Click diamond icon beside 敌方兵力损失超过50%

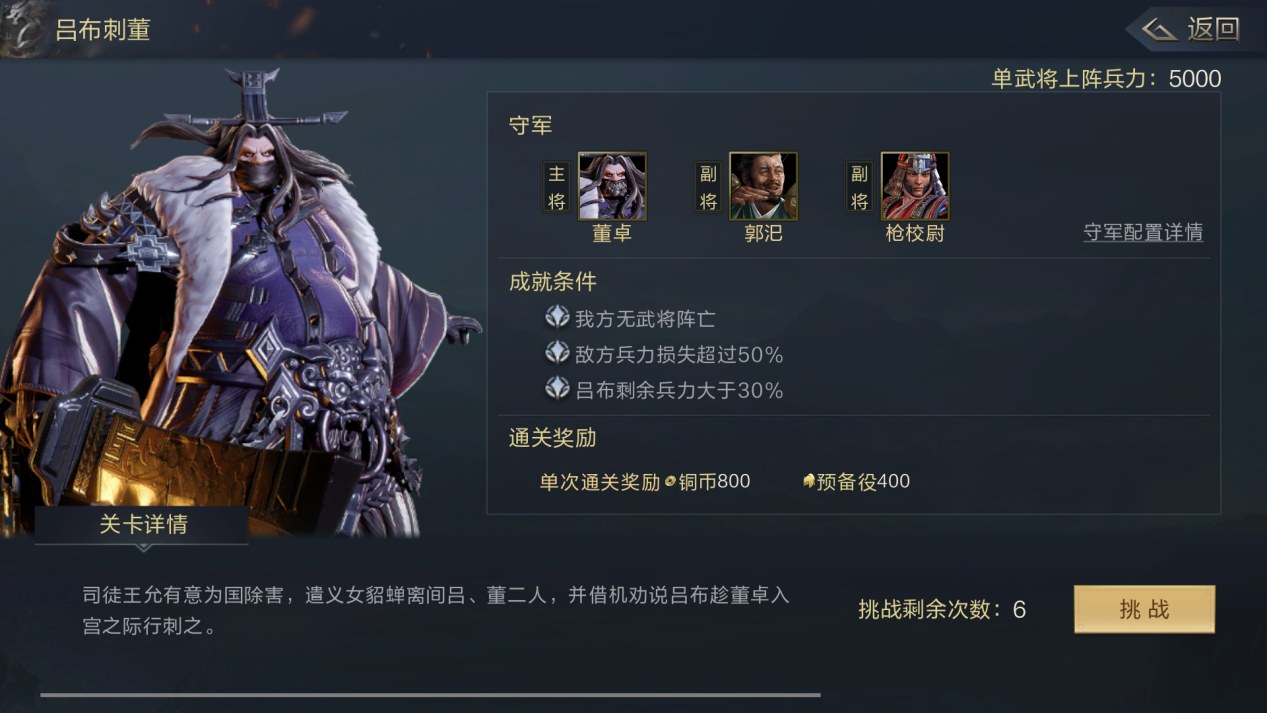click(557, 353)
